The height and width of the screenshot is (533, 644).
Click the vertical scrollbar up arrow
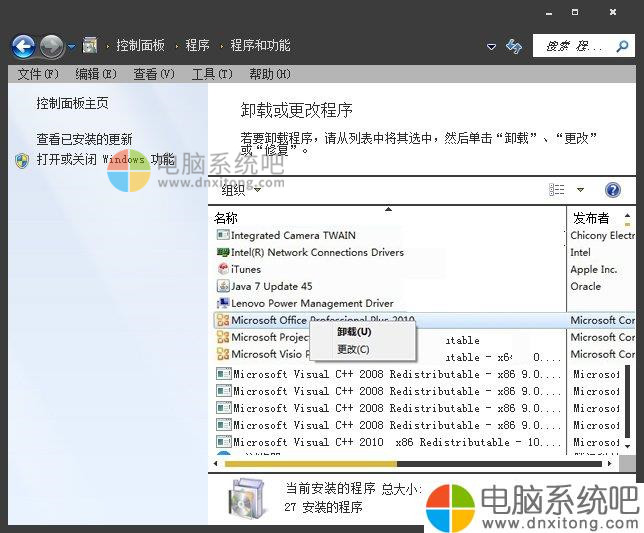coord(627,215)
